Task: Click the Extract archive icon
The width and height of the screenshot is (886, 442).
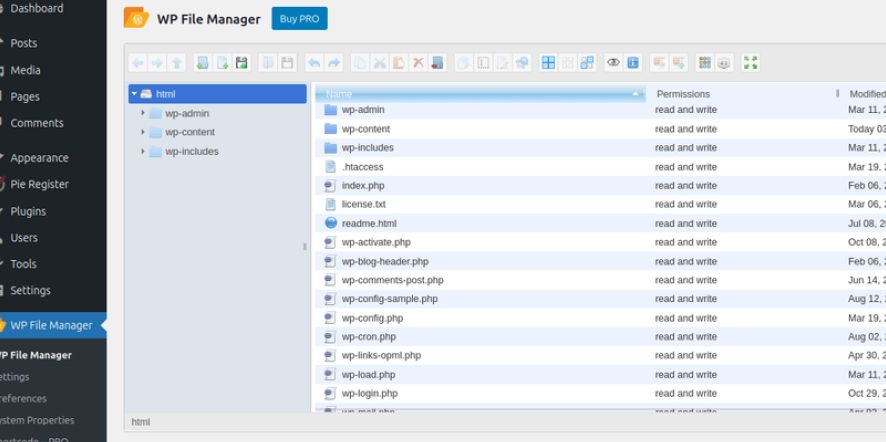Action: [659, 63]
